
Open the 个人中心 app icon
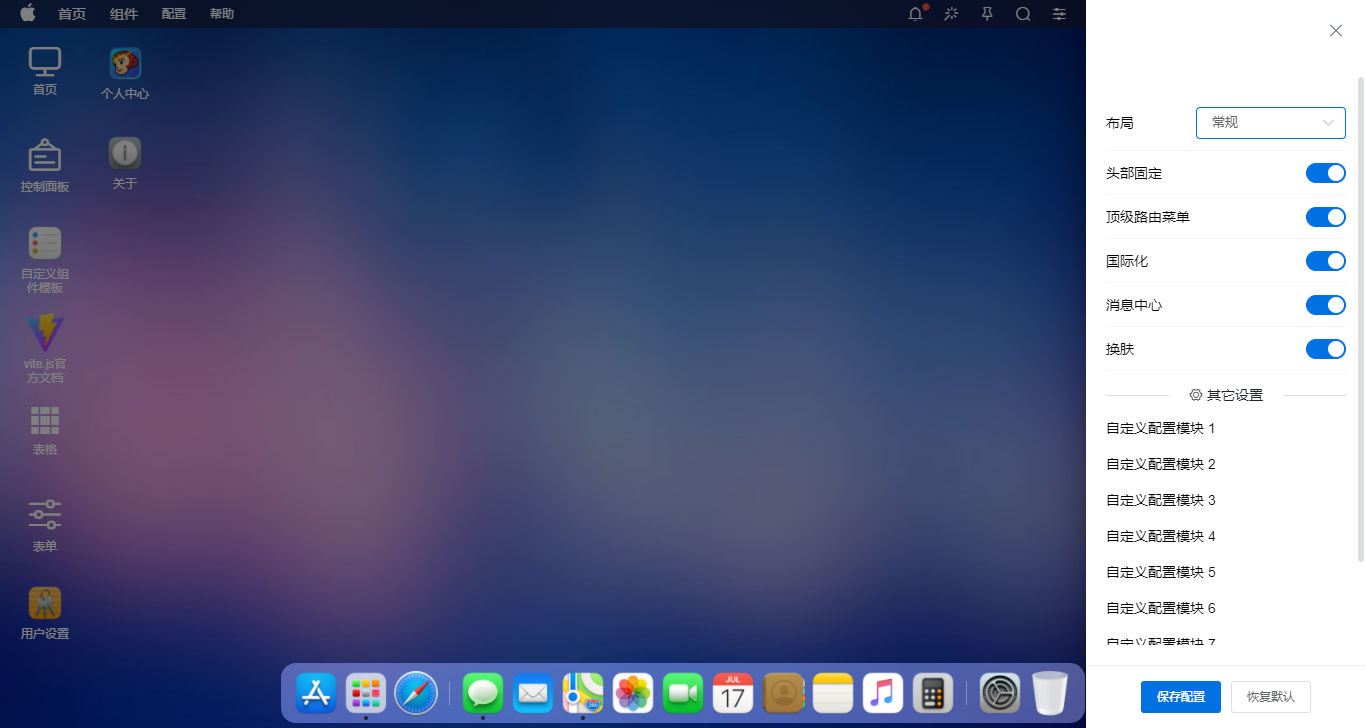pyautogui.click(x=124, y=71)
